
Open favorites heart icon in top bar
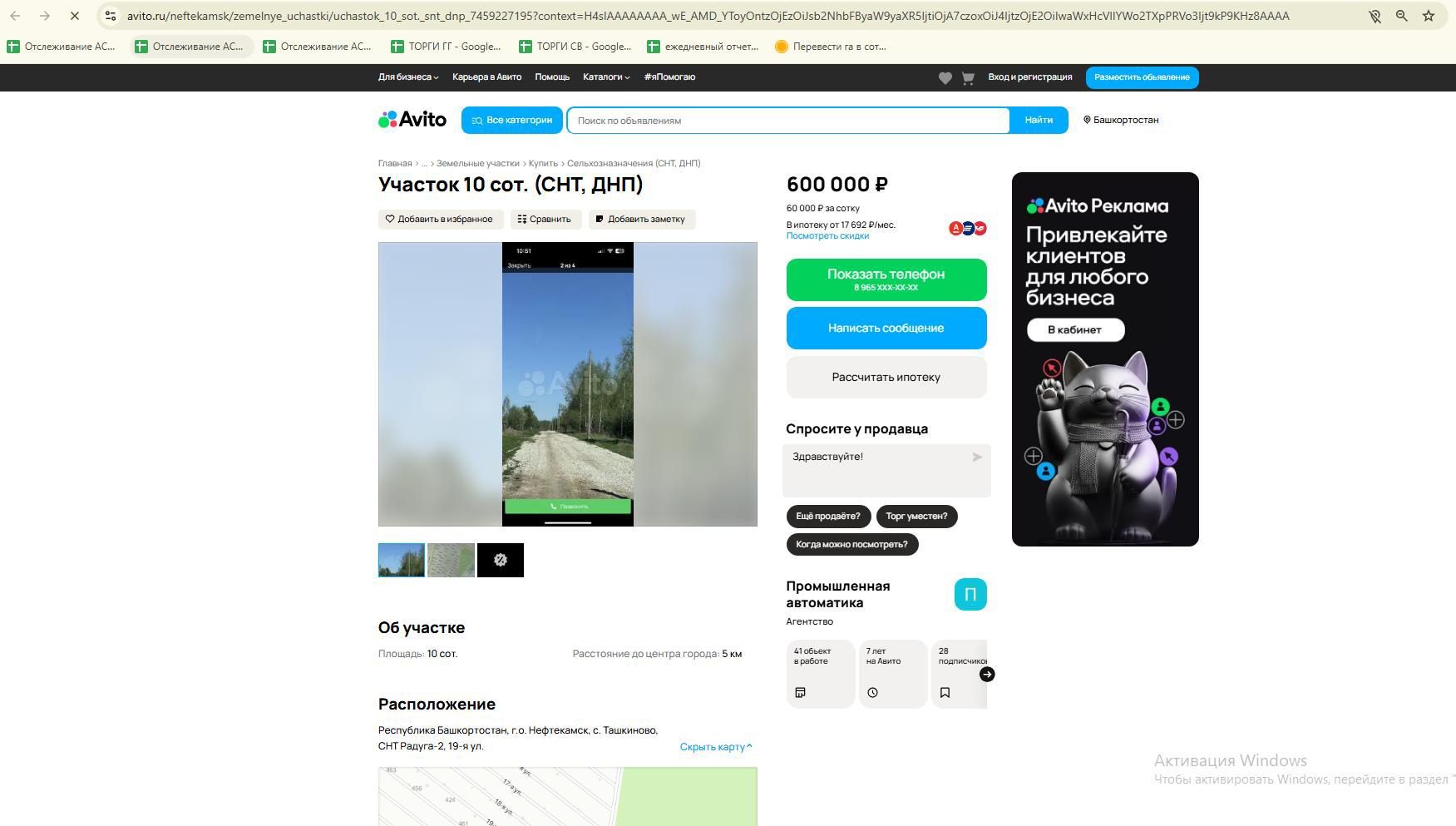(945, 77)
